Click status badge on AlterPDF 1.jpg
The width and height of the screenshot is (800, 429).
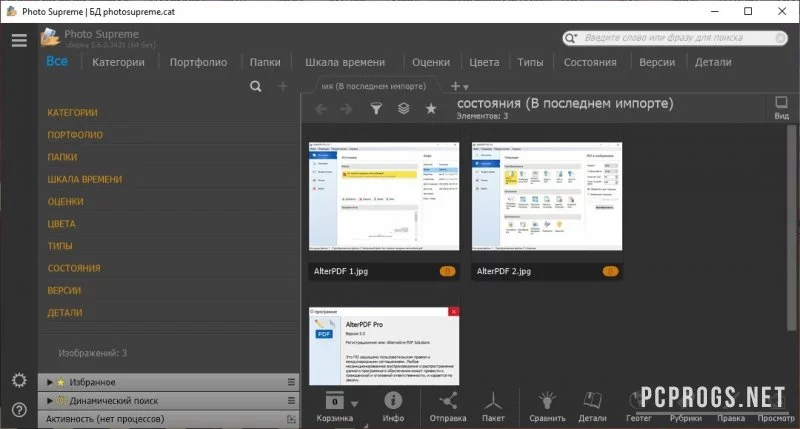[447, 271]
